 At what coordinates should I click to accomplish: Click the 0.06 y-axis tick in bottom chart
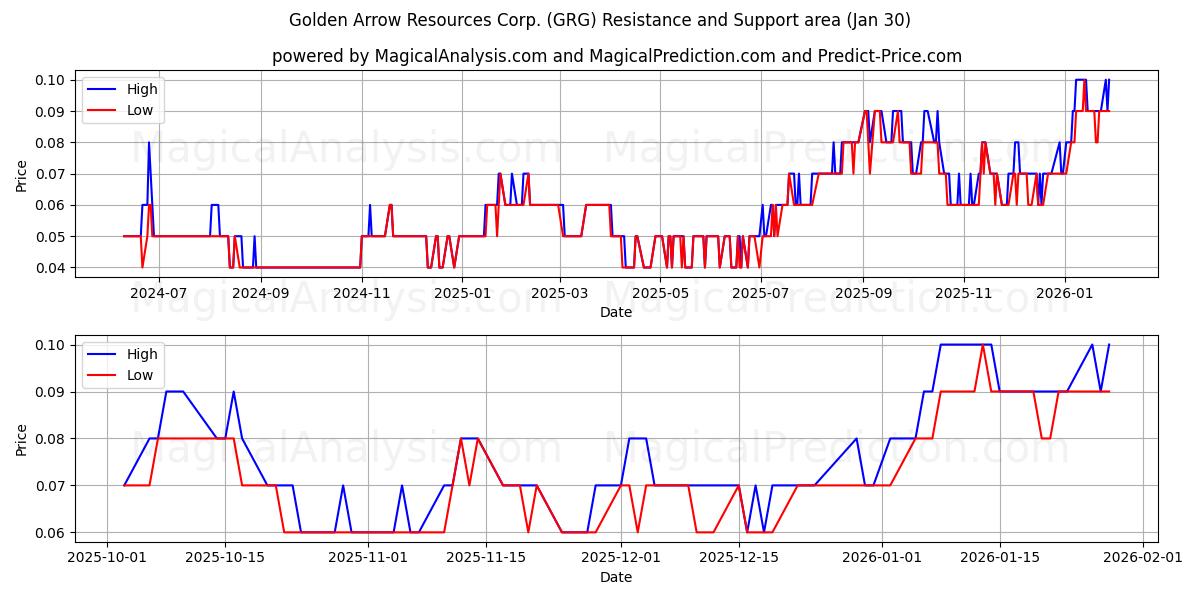click(x=51, y=533)
